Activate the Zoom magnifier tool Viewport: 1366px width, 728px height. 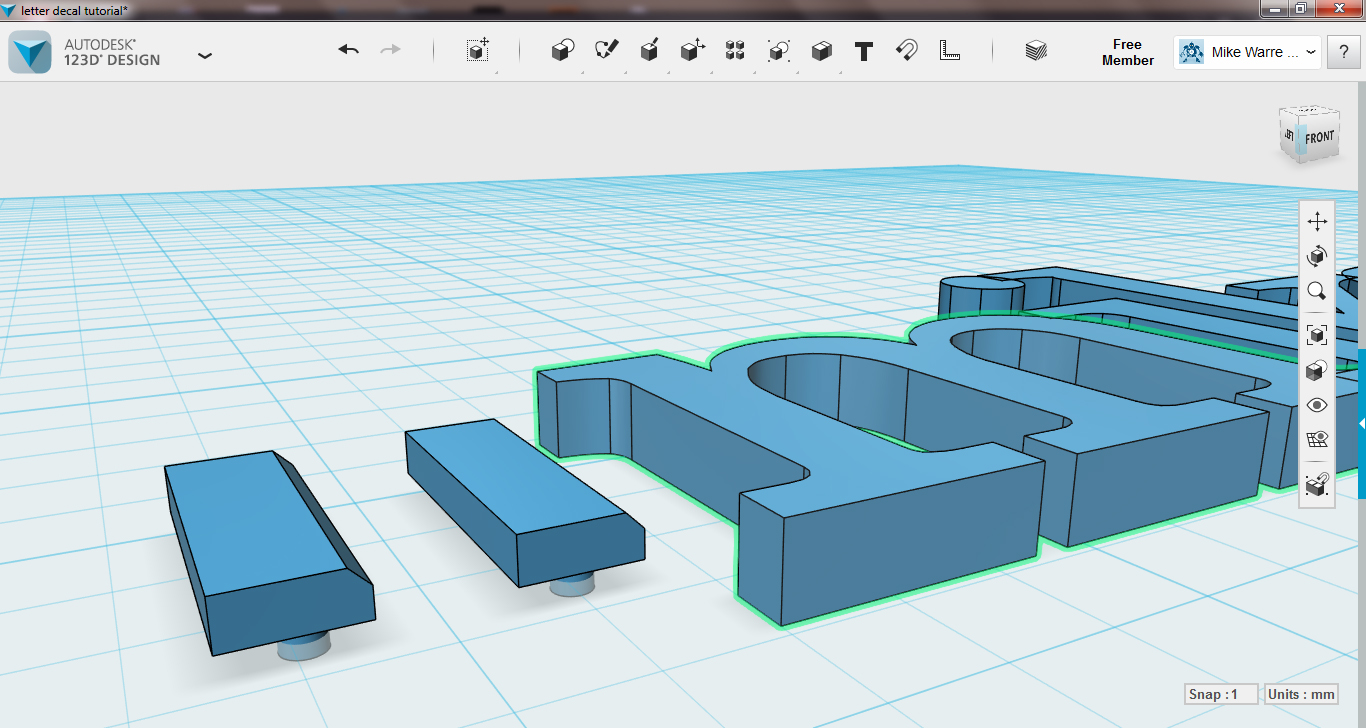(1317, 292)
